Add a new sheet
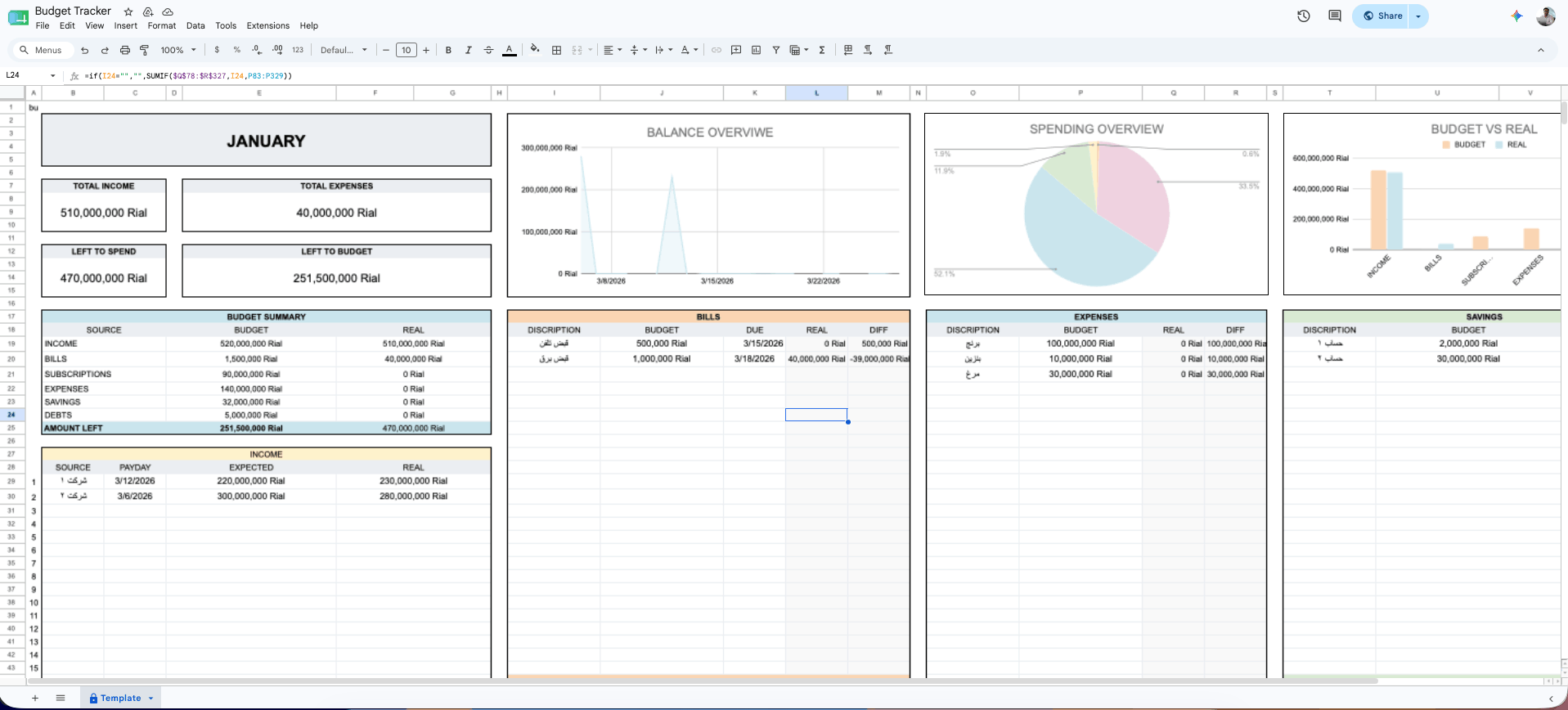The width and height of the screenshot is (1568, 710). 35,698
